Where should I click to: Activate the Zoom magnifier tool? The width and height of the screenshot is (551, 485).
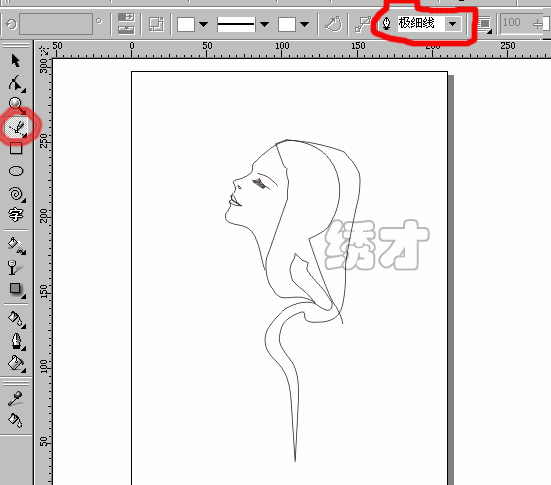coord(16,105)
